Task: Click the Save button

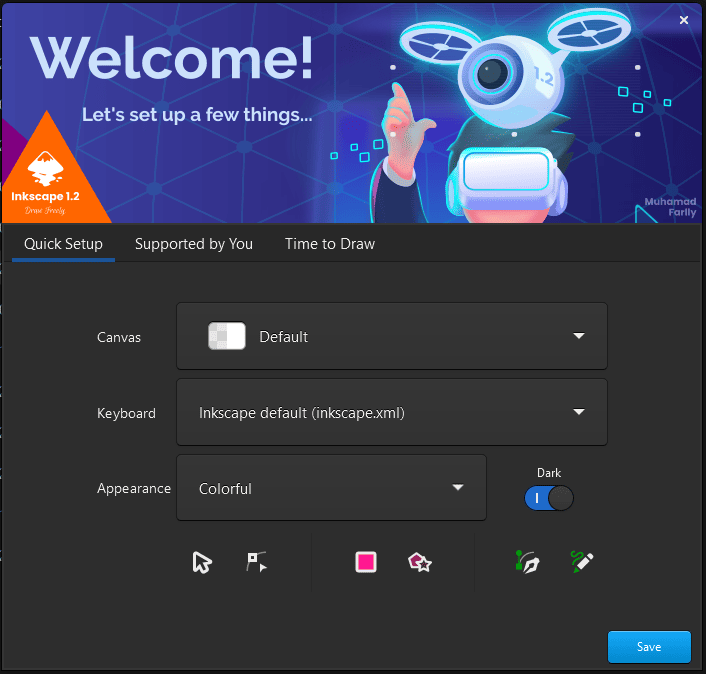Action: (x=649, y=647)
